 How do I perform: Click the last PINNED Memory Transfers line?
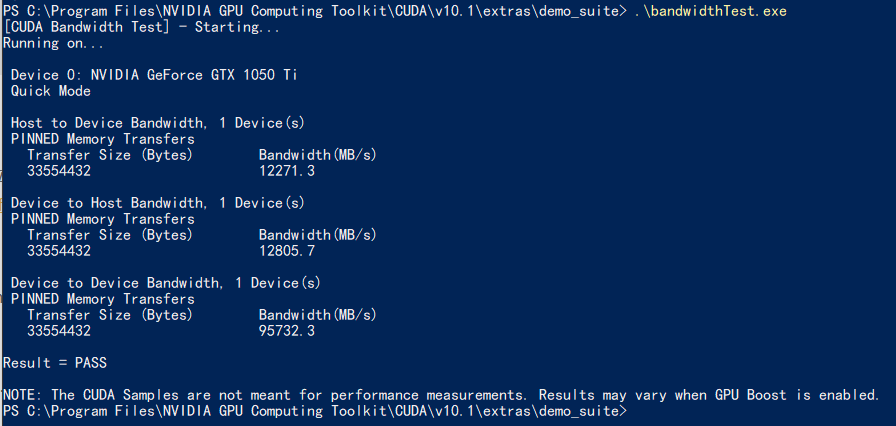[103, 299]
